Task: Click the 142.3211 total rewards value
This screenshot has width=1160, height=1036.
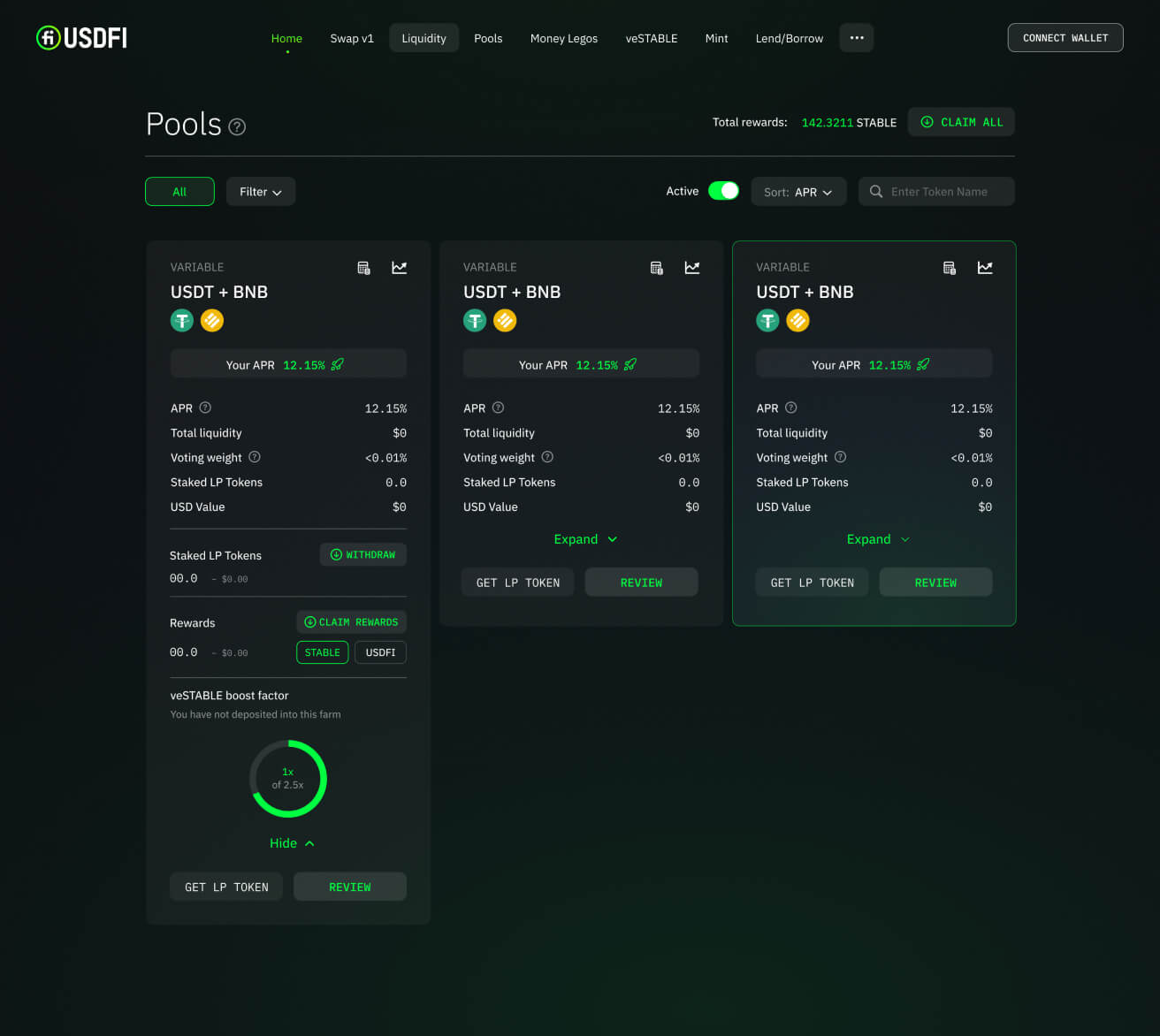Action: (827, 123)
